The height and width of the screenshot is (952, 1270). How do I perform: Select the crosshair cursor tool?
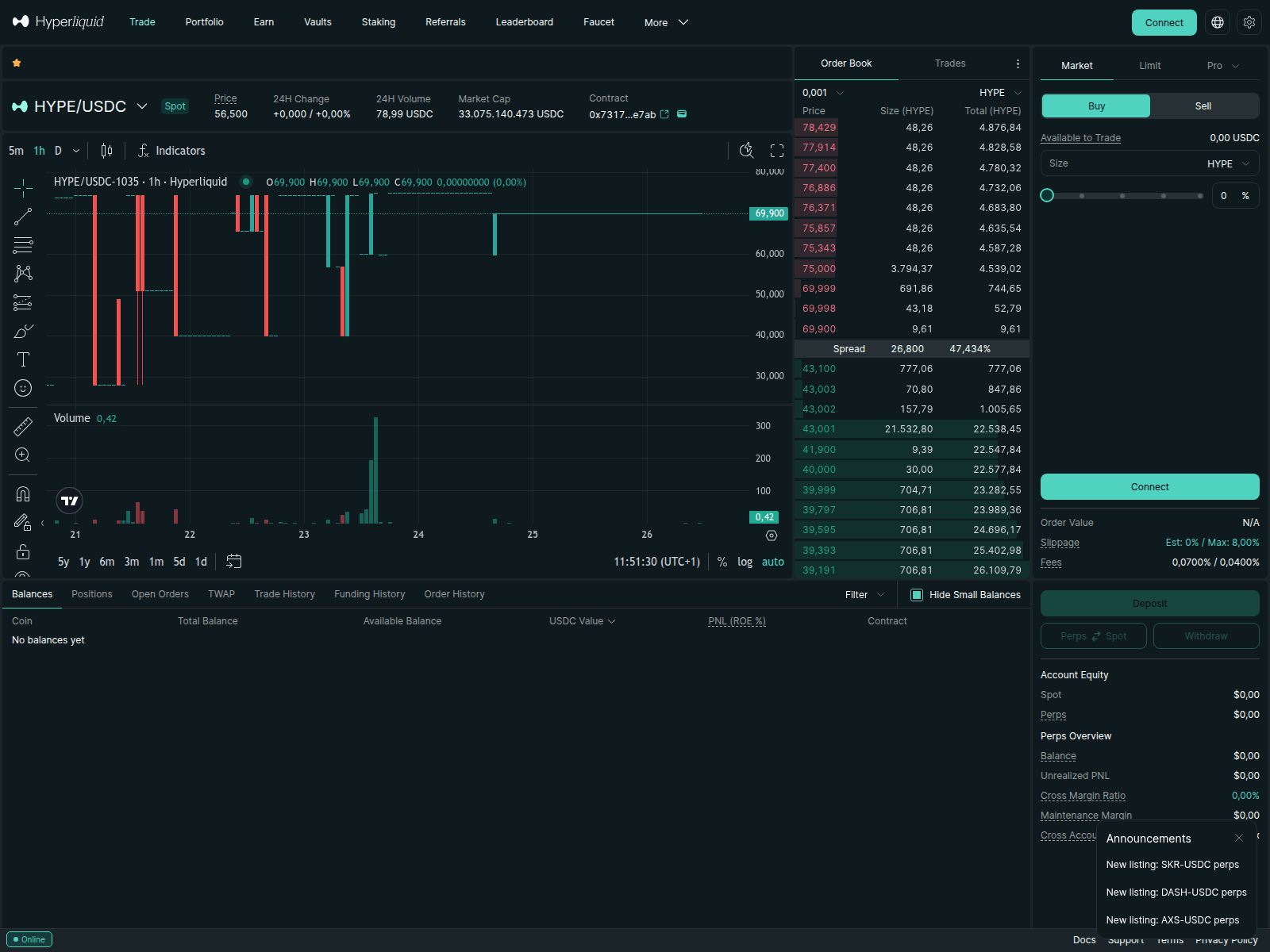click(x=23, y=188)
